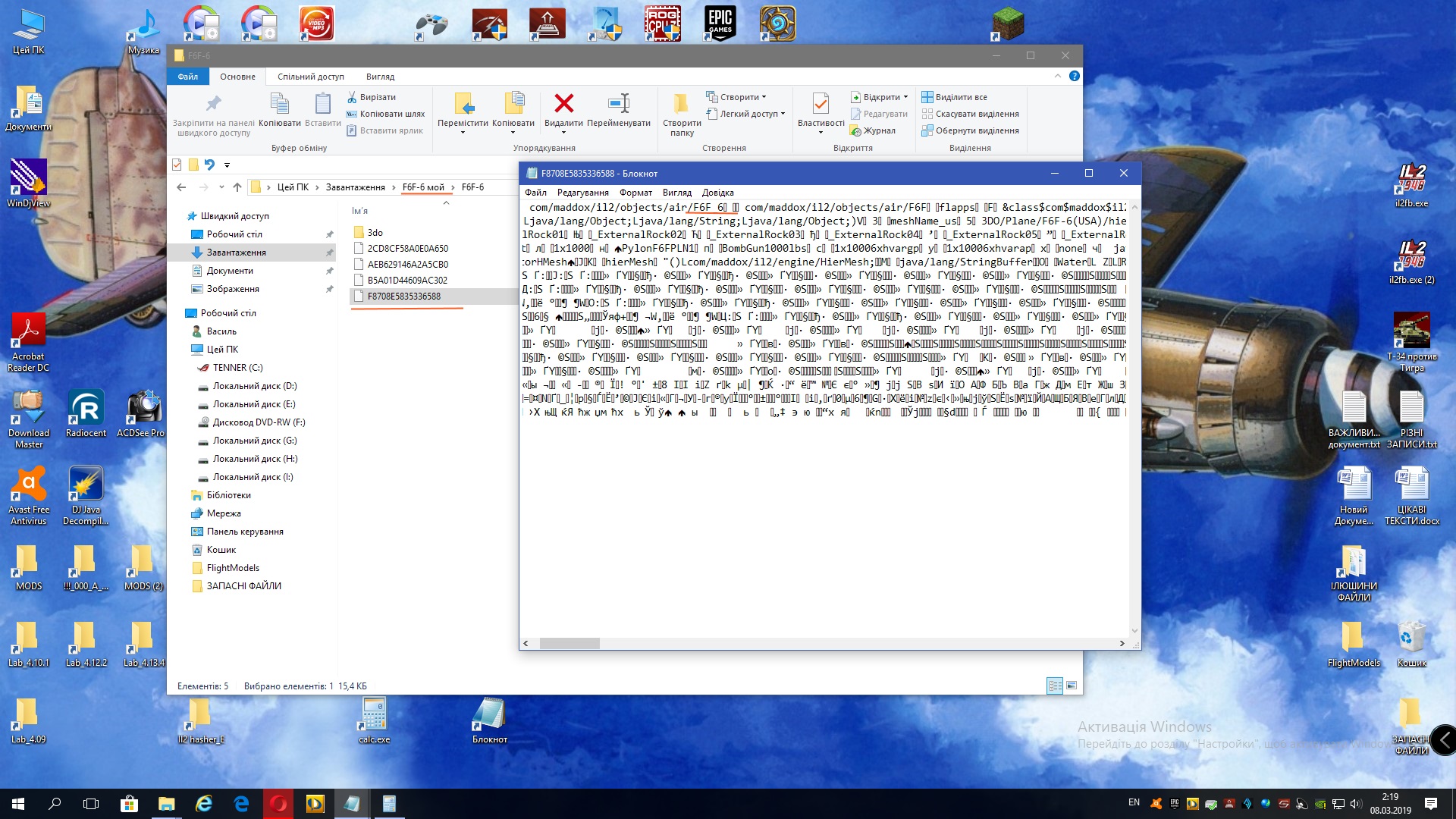1456x819 pixels.
Task: Click the undo arrow in quick access toolbar
Action: click(x=209, y=165)
